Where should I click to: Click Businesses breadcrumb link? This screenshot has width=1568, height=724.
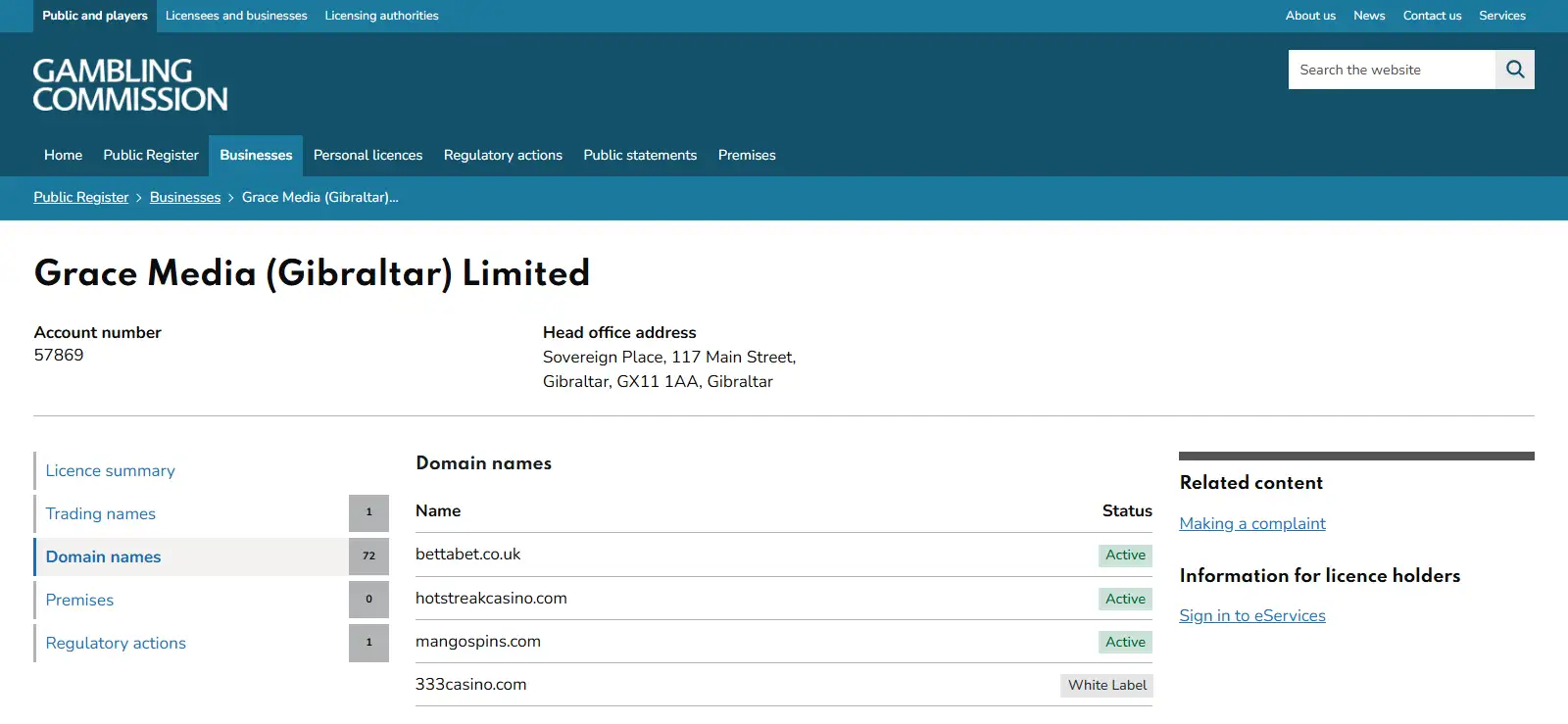185,197
